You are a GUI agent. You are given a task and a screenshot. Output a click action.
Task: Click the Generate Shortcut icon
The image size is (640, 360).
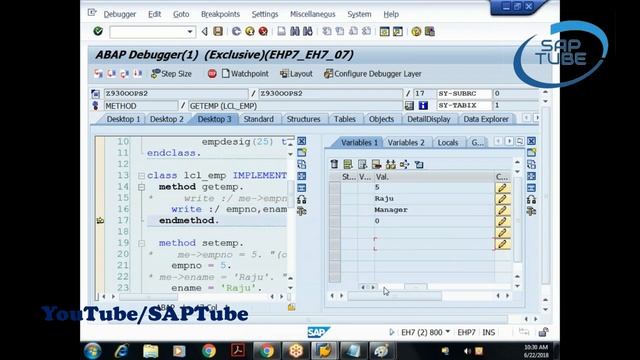coord(398,31)
